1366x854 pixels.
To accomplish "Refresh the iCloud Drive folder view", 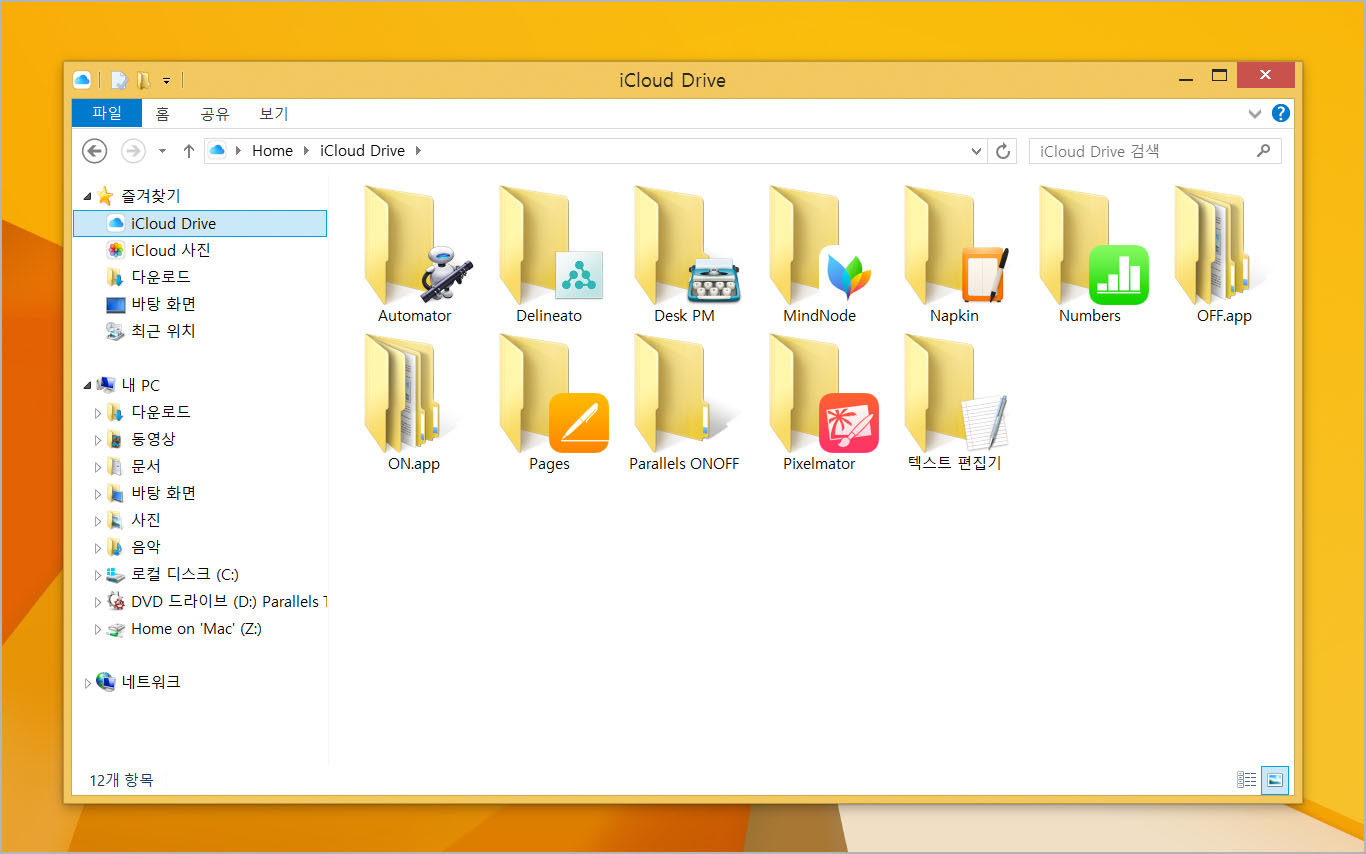I will click(1002, 151).
